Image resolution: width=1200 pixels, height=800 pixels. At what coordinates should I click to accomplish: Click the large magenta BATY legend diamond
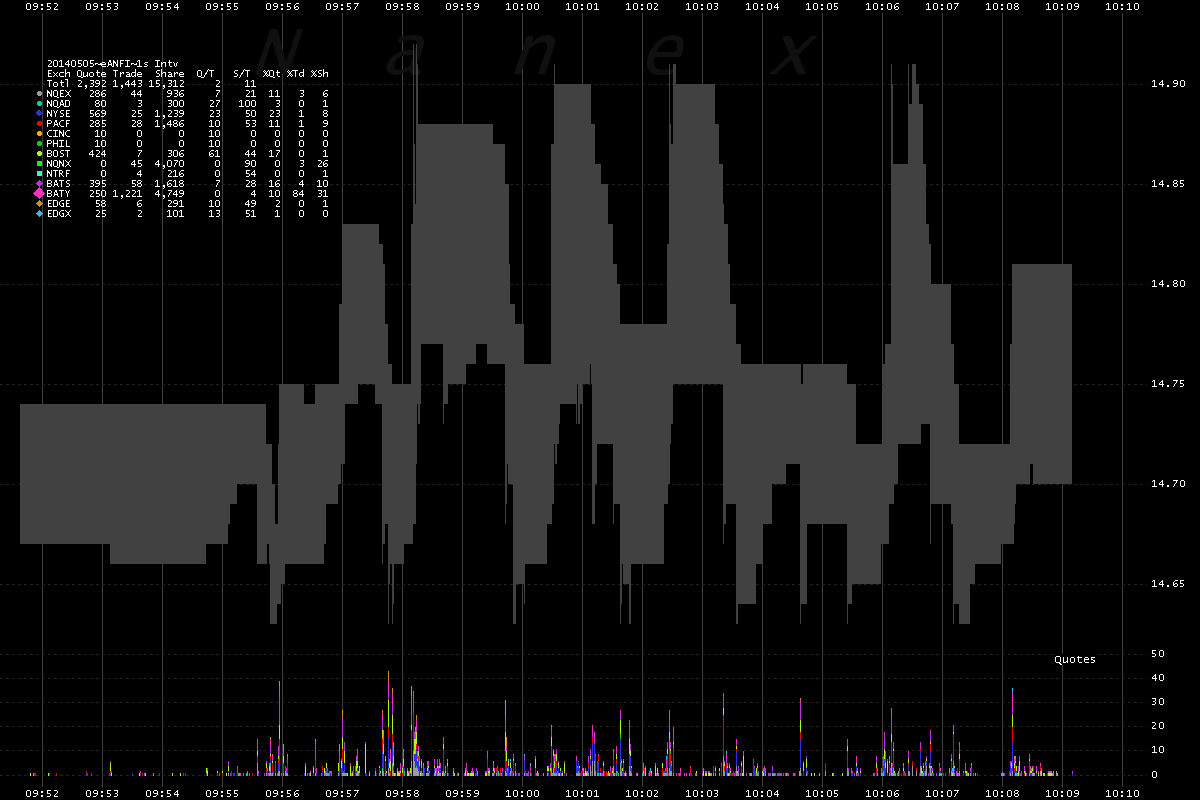pyautogui.click(x=38, y=193)
